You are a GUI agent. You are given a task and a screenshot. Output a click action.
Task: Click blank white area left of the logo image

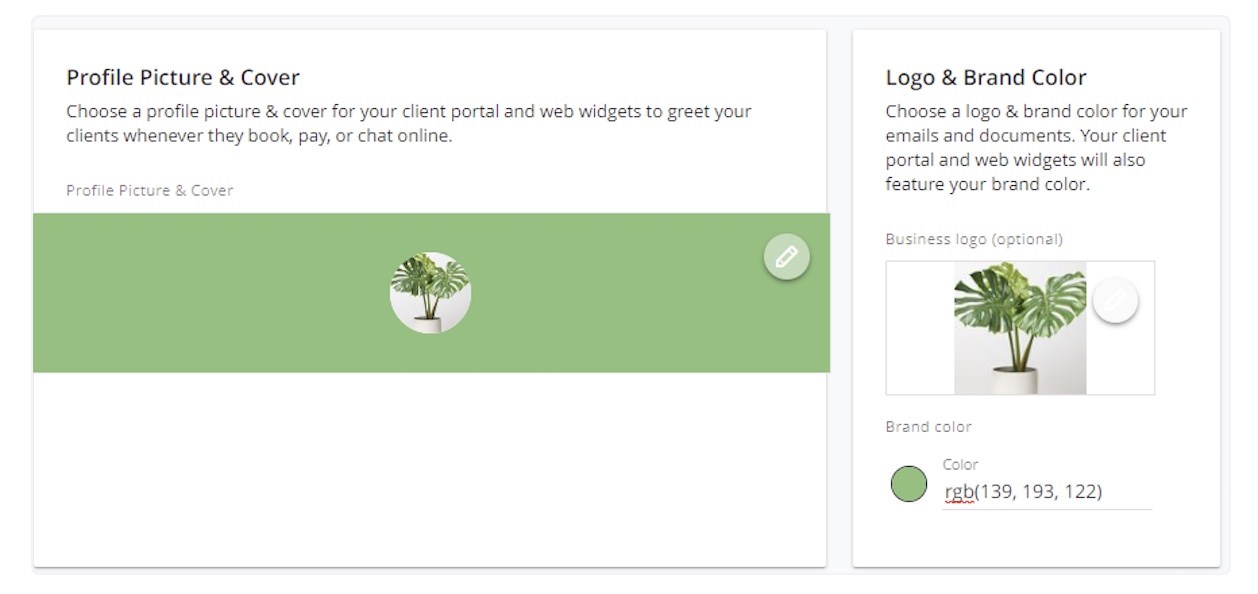[x=920, y=328]
